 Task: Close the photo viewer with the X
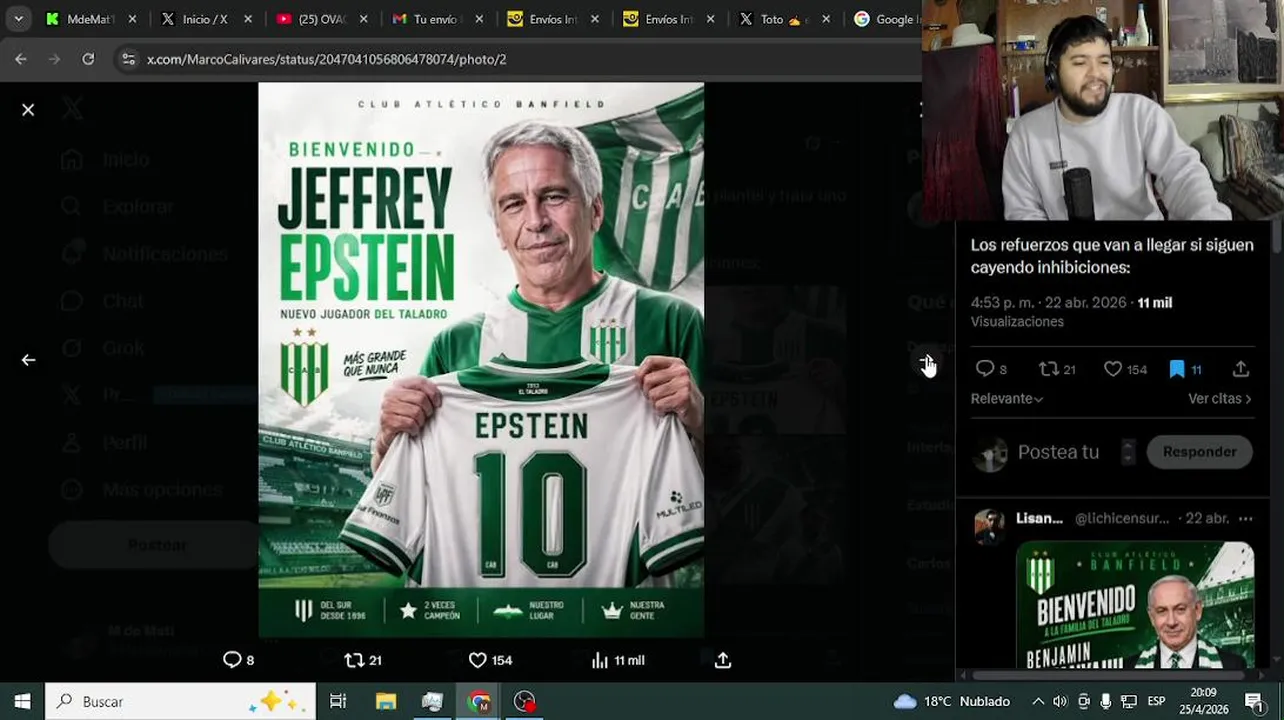(28, 110)
